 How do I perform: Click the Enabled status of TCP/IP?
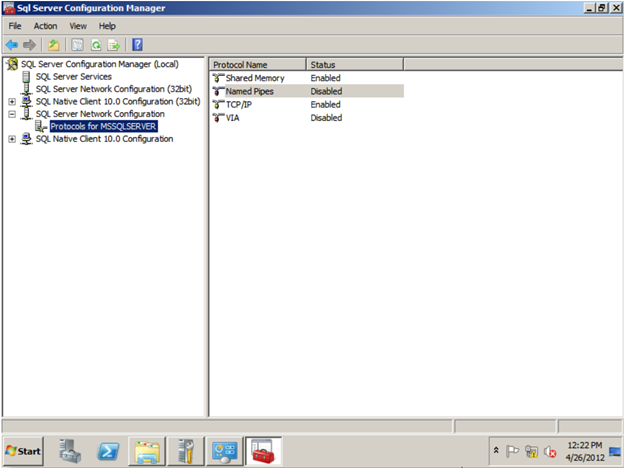tap(326, 105)
